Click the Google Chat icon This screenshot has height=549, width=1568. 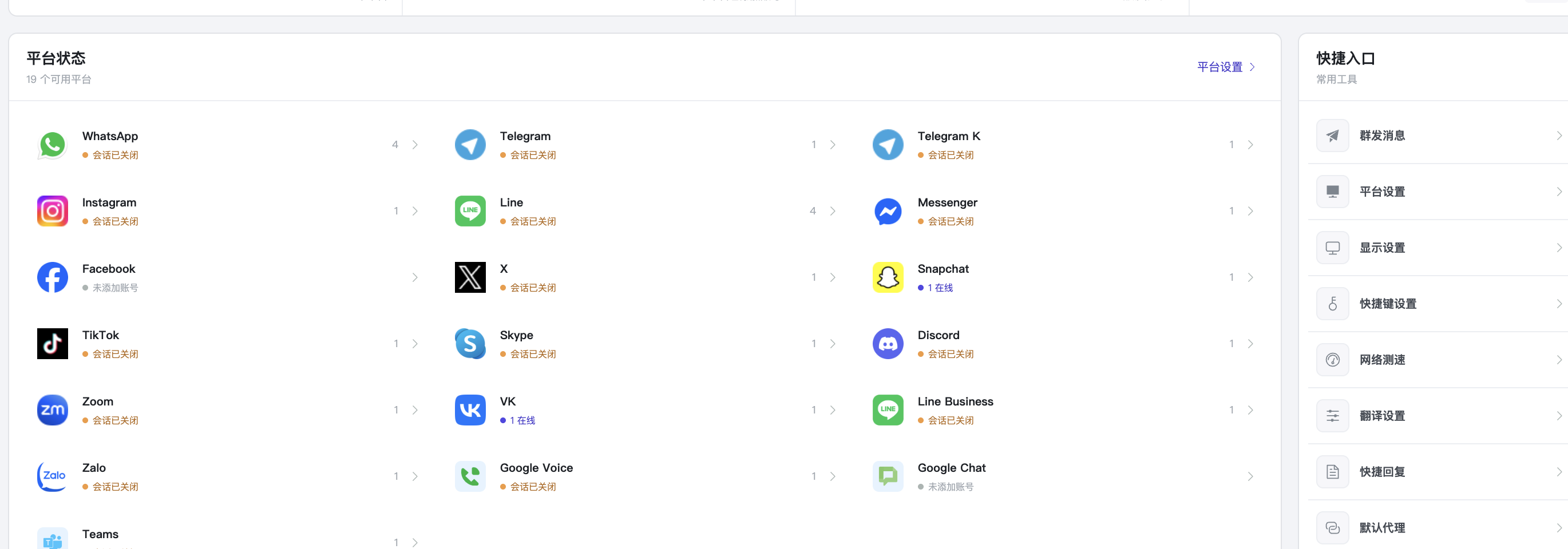pos(888,476)
